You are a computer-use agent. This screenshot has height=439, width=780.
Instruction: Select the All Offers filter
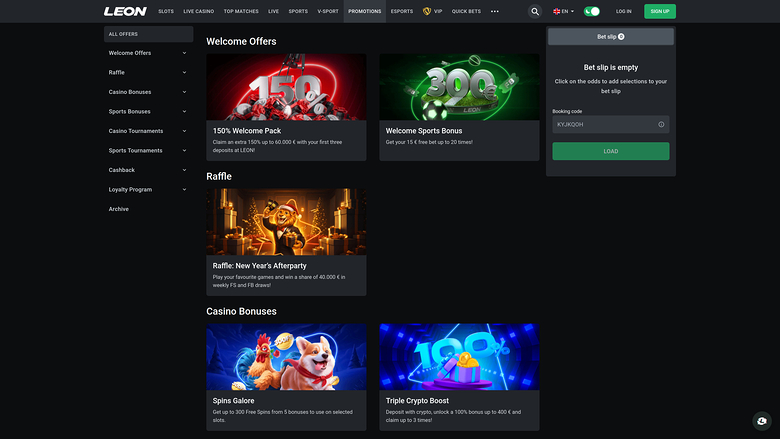pos(148,34)
